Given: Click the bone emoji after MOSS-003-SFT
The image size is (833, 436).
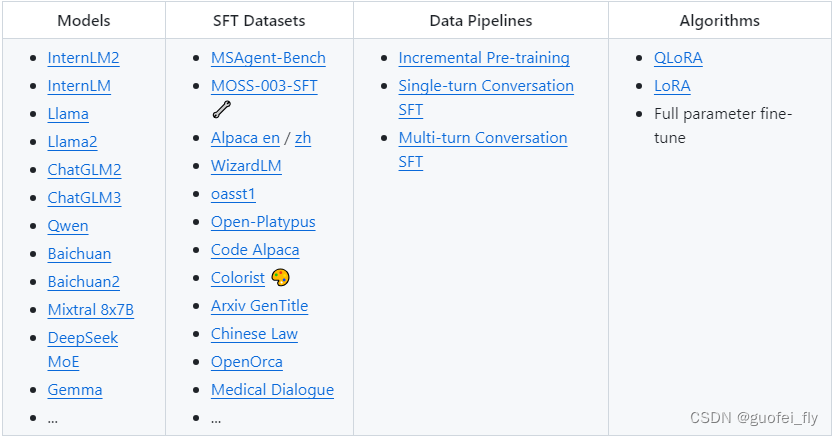Looking at the screenshot, I should pyautogui.click(x=221, y=110).
